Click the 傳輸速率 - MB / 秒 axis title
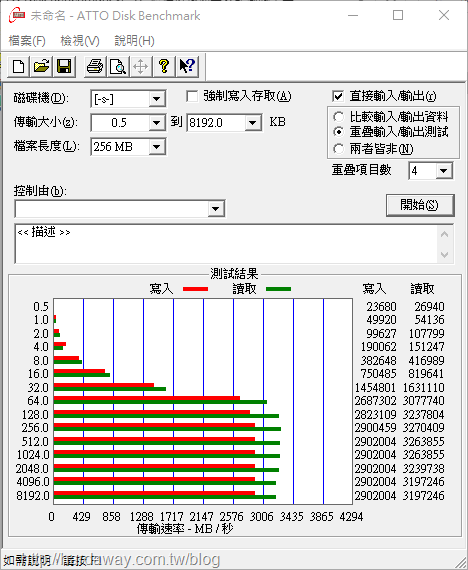 [185, 529]
